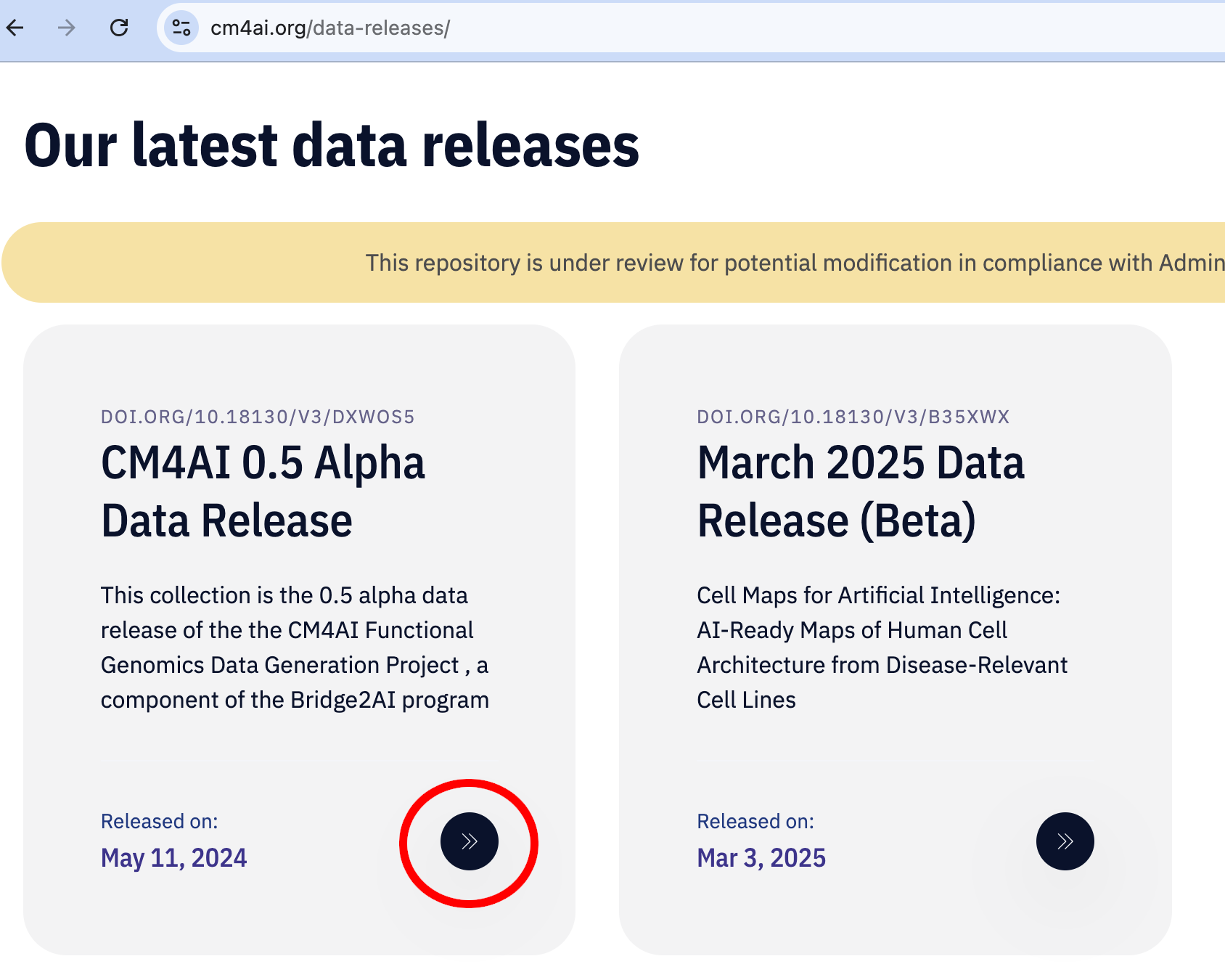Click the DOI.ORG/10.18130/V3/B35XWX link
Viewport: 1225px width, 980px height.
click(x=853, y=417)
